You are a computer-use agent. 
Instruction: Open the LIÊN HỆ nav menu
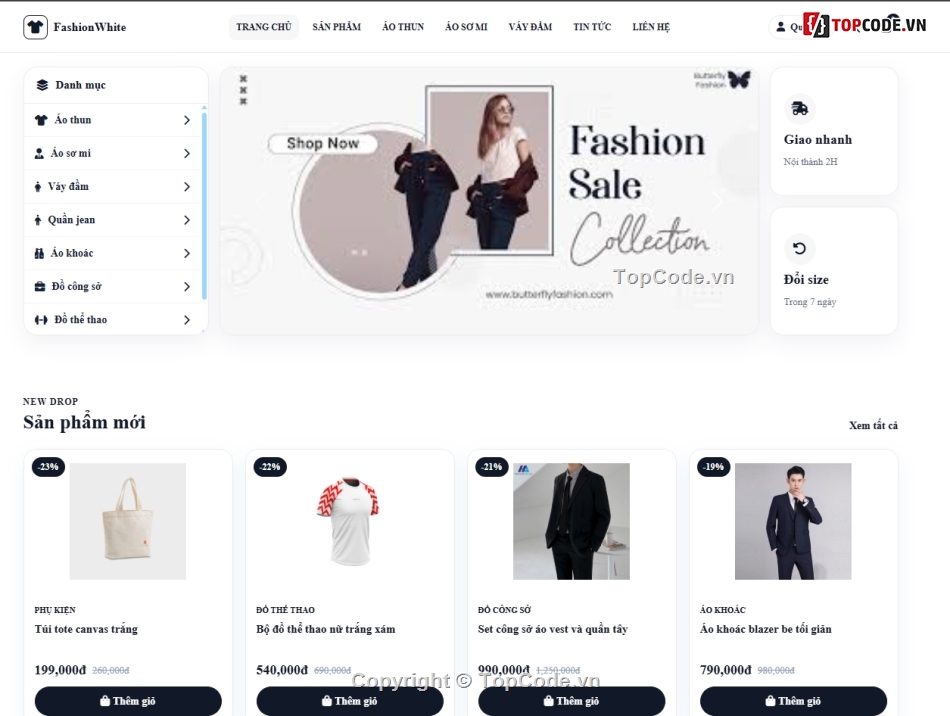click(651, 27)
